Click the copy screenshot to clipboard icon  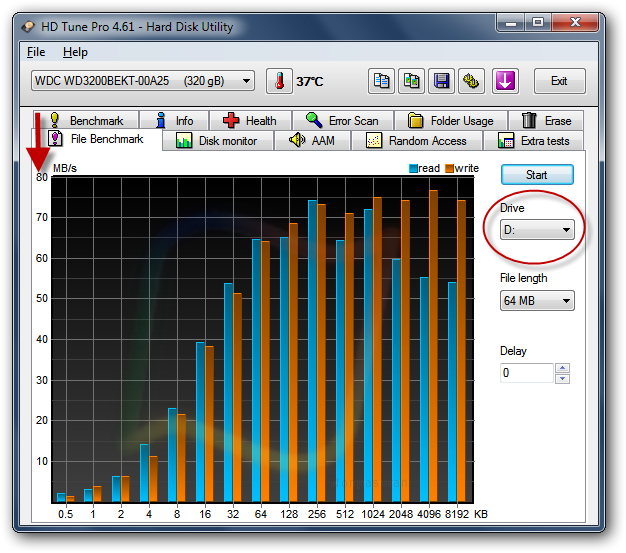click(x=411, y=81)
